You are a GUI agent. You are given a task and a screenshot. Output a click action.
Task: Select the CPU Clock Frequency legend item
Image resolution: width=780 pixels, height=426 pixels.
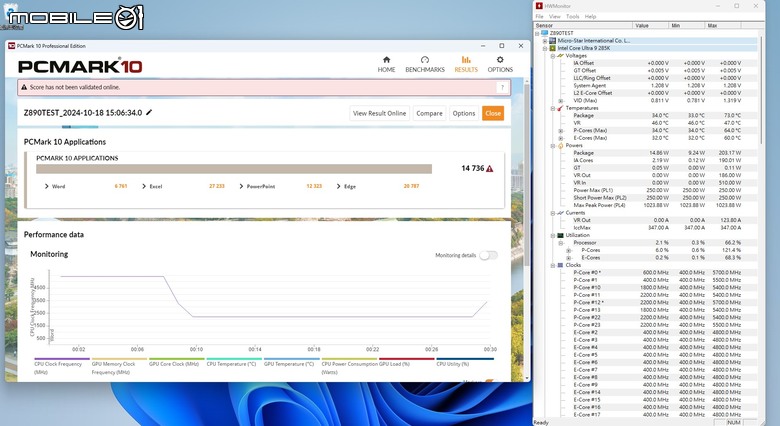coord(62,367)
